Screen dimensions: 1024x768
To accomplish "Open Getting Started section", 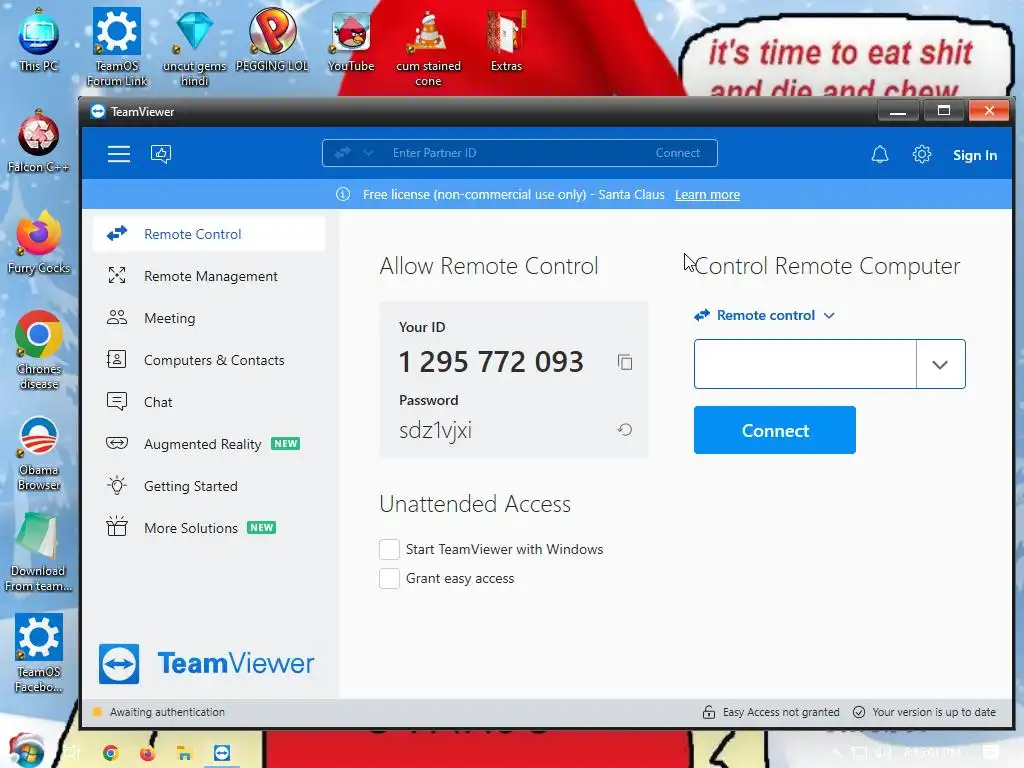I will (x=209, y=486).
